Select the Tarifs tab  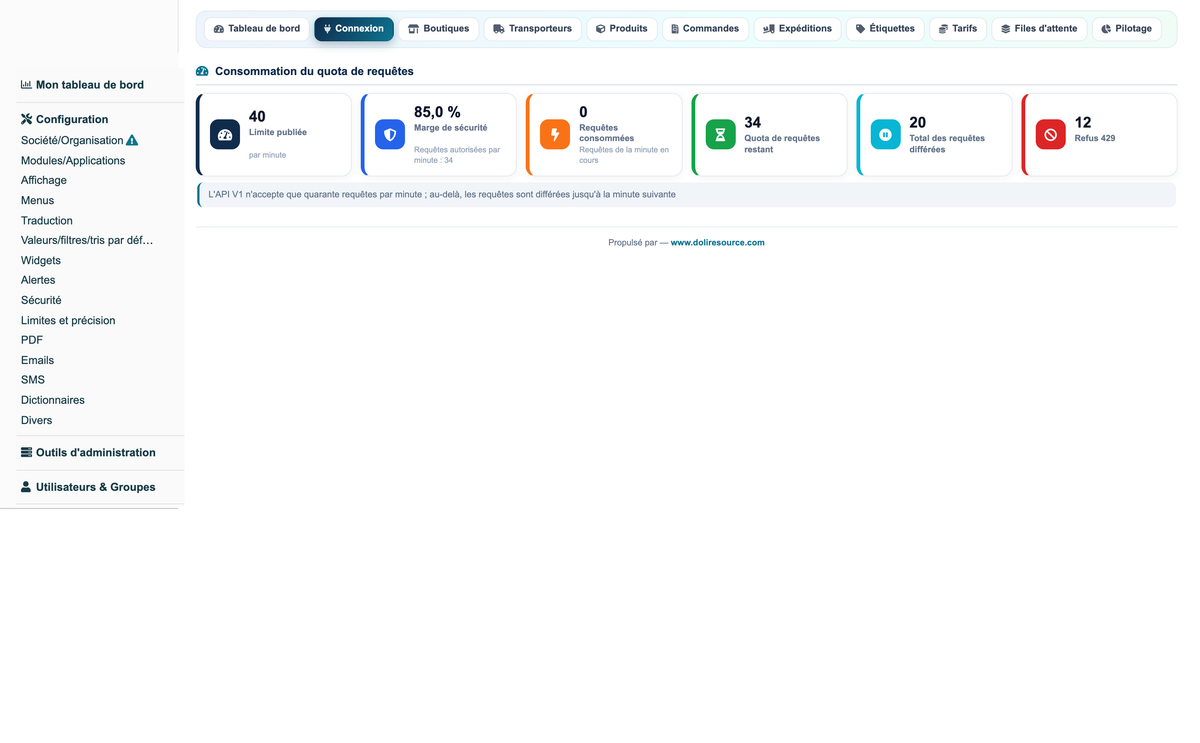[958, 29]
